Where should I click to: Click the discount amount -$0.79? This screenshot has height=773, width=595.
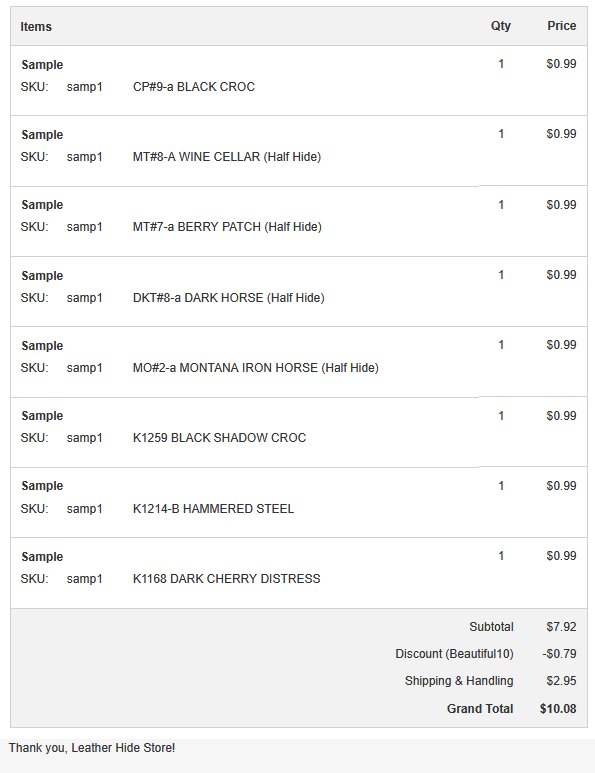[x=559, y=654]
